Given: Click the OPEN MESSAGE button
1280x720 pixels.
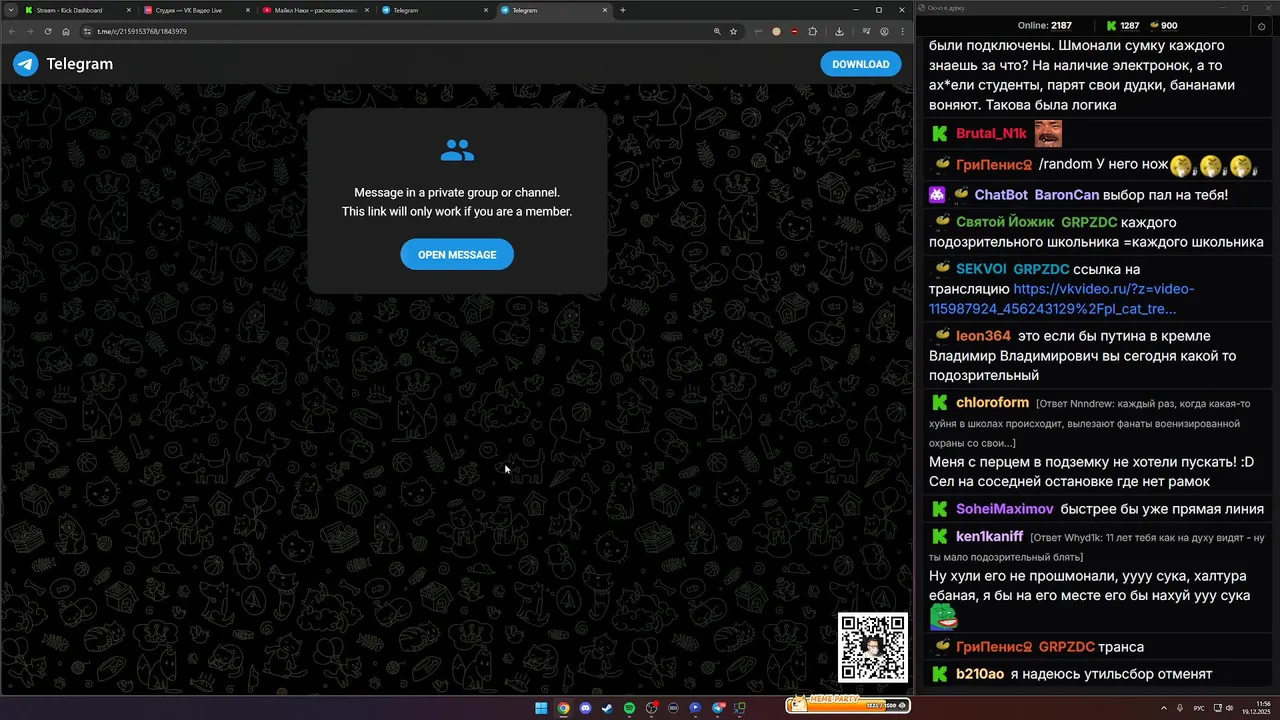Looking at the screenshot, I should (457, 255).
